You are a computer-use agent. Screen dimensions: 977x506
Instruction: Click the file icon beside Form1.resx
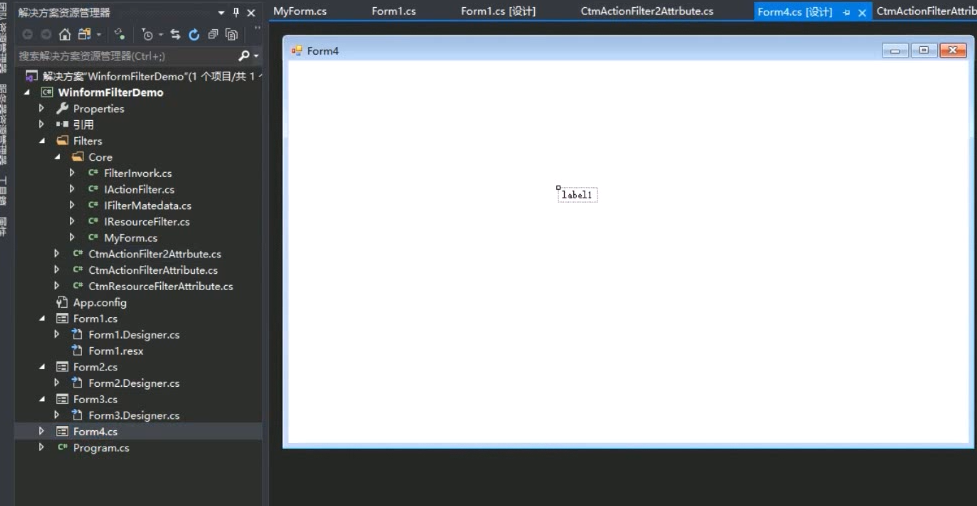(x=77, y=351)
